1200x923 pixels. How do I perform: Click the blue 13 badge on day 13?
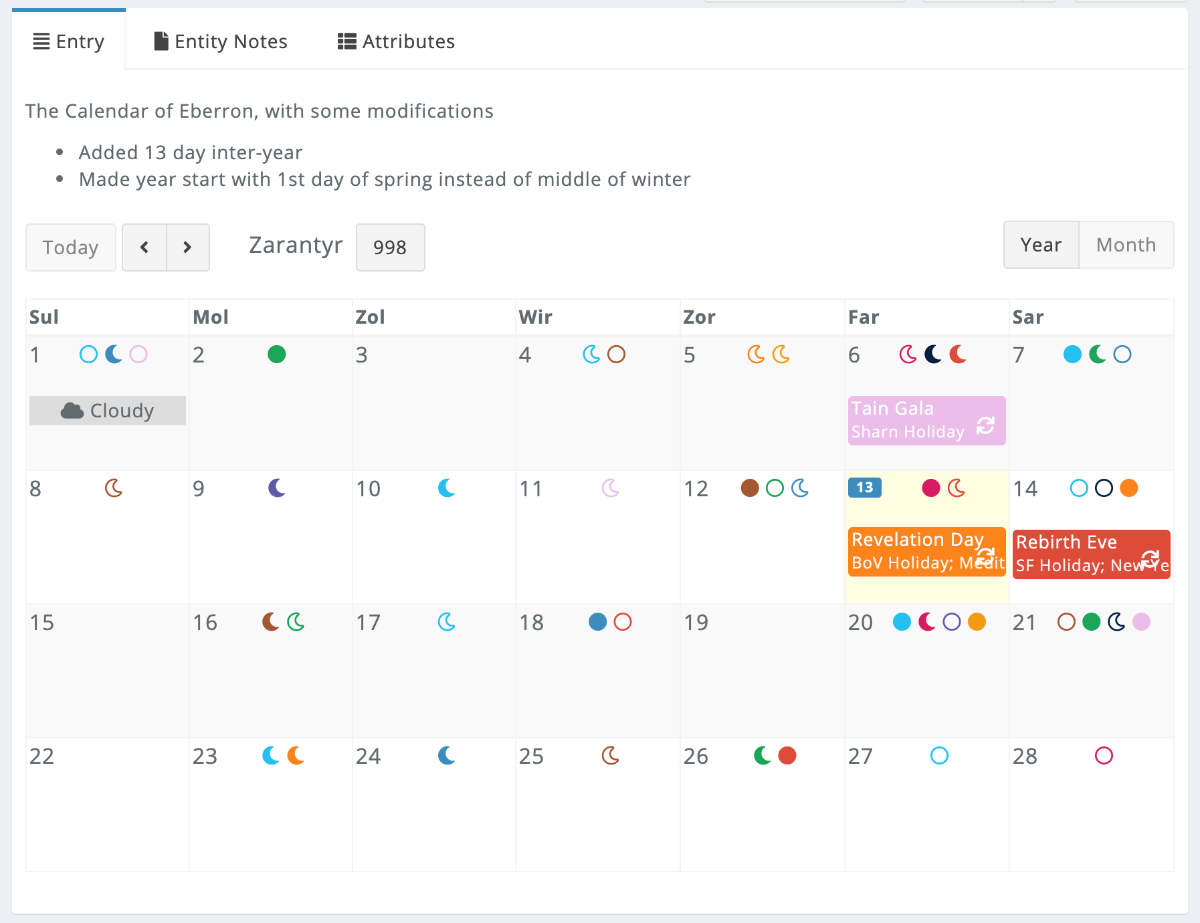(x=864, y=488)
